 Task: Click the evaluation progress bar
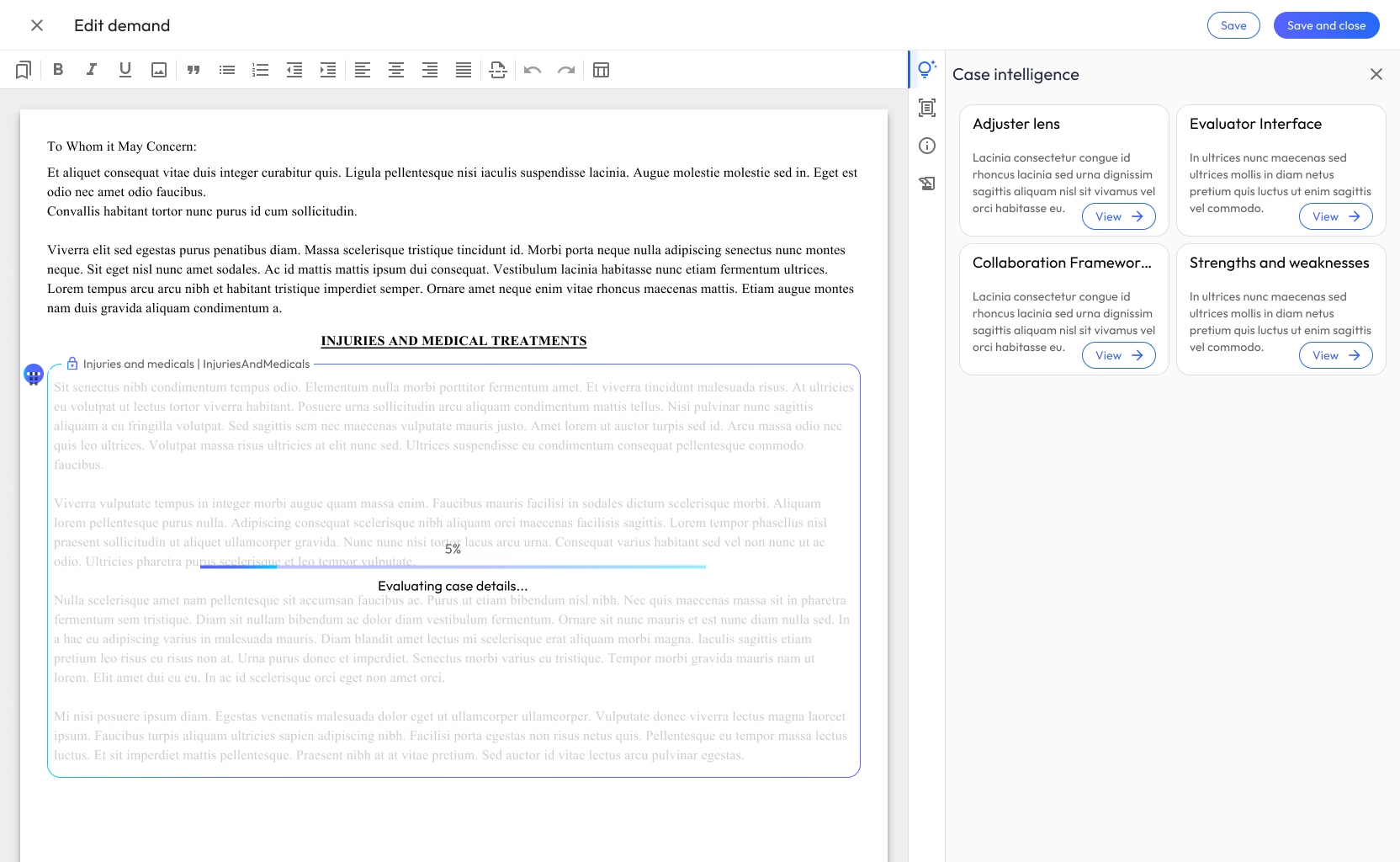(x=453, y=567)
